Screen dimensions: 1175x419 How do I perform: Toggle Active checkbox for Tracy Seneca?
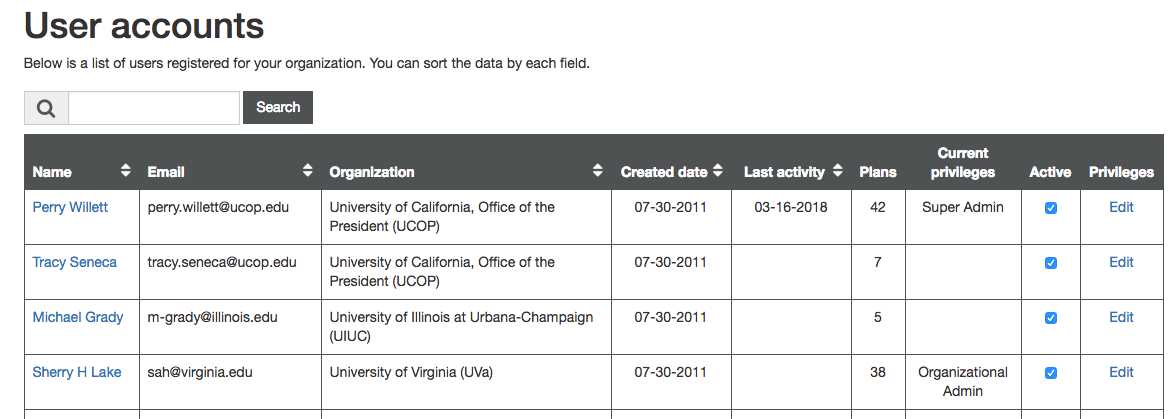pos(1050,263)
